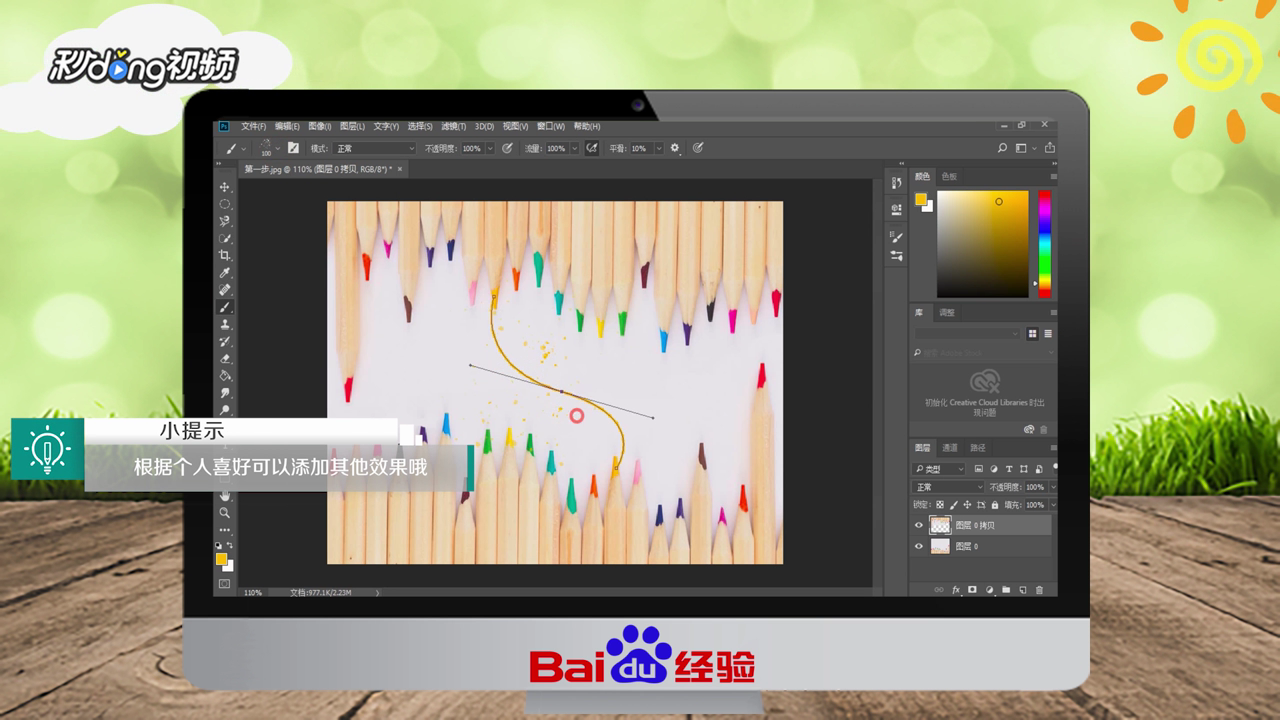Select the Paint Bucket tool
The width and height of the screenshot is (1280, 720).
[x=225, y=375]
